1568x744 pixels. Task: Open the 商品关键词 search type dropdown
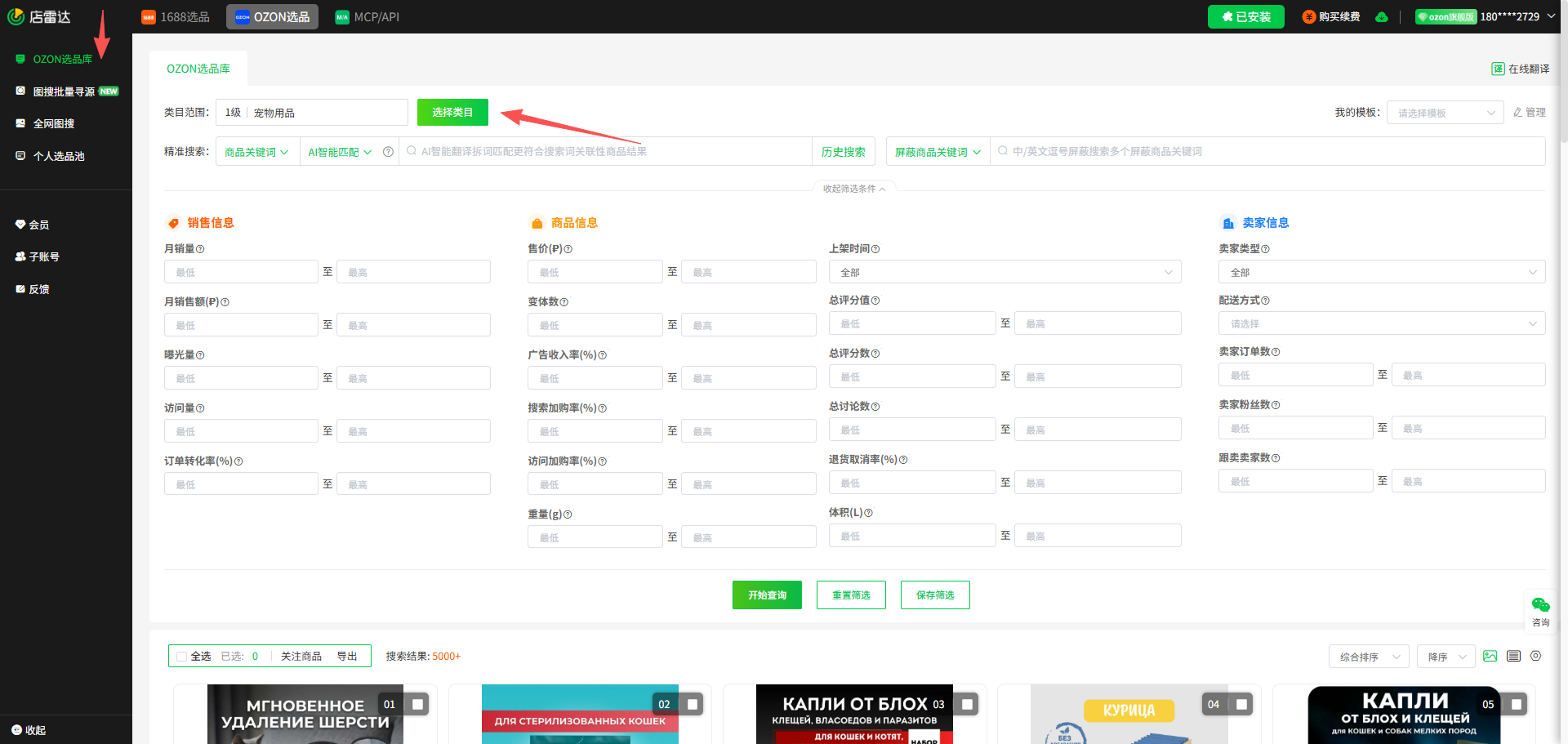pos(256,152)
